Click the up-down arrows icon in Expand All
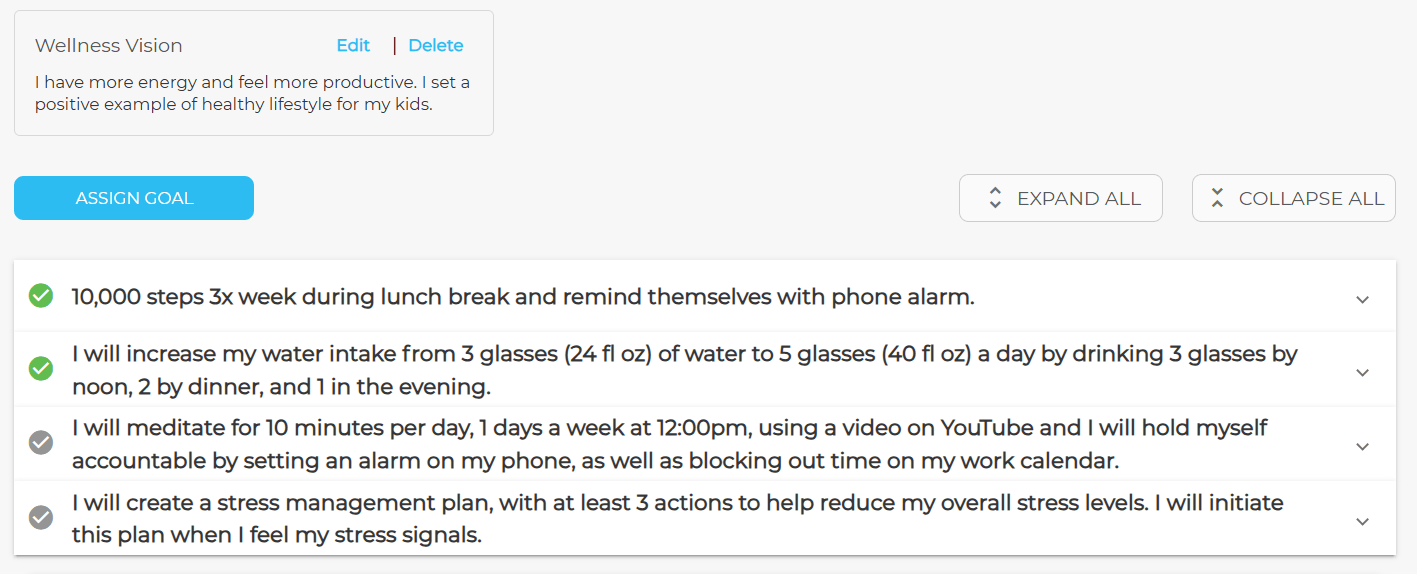Image resolution: width=1417 pixels, height=574 pixels. click(995, 198)
